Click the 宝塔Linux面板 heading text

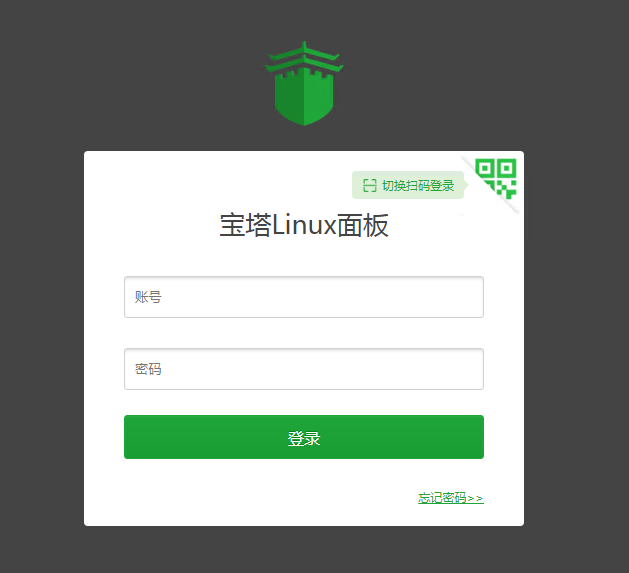(x=304, y=225)
